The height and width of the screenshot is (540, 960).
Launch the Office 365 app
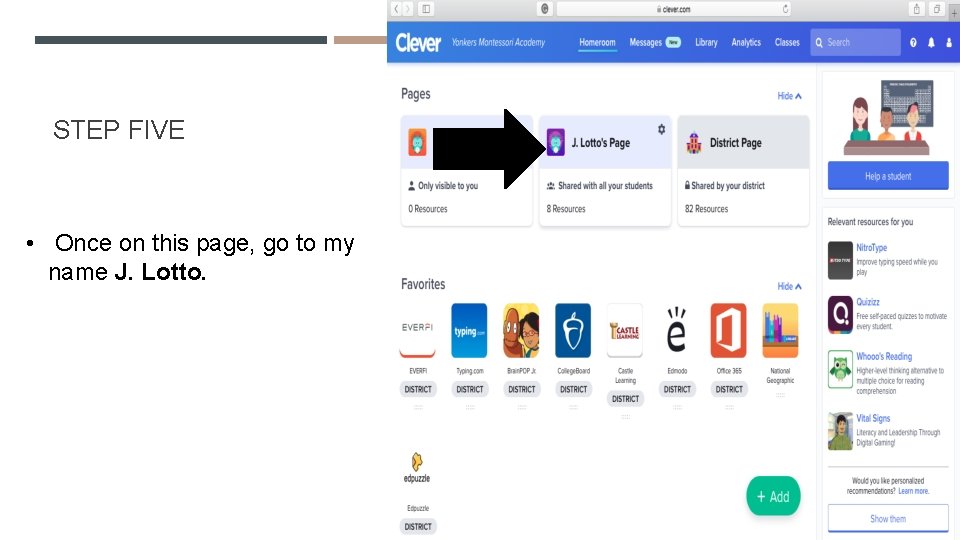[x=729, y=330]
